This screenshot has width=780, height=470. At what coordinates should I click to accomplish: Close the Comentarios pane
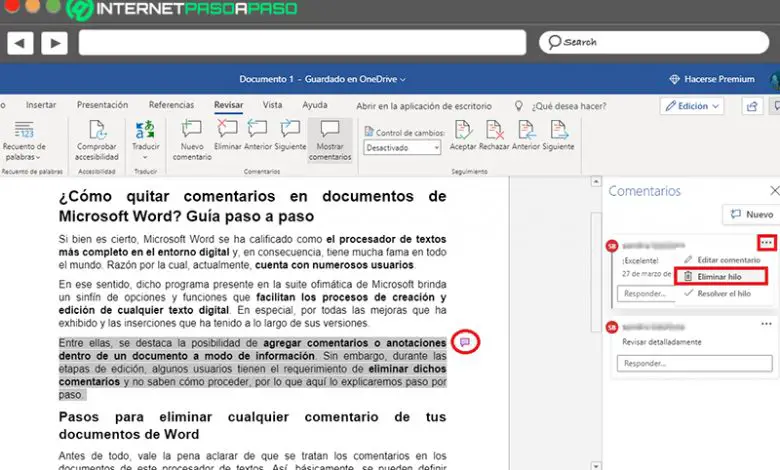pyautogui.click(x=774, y=190)
